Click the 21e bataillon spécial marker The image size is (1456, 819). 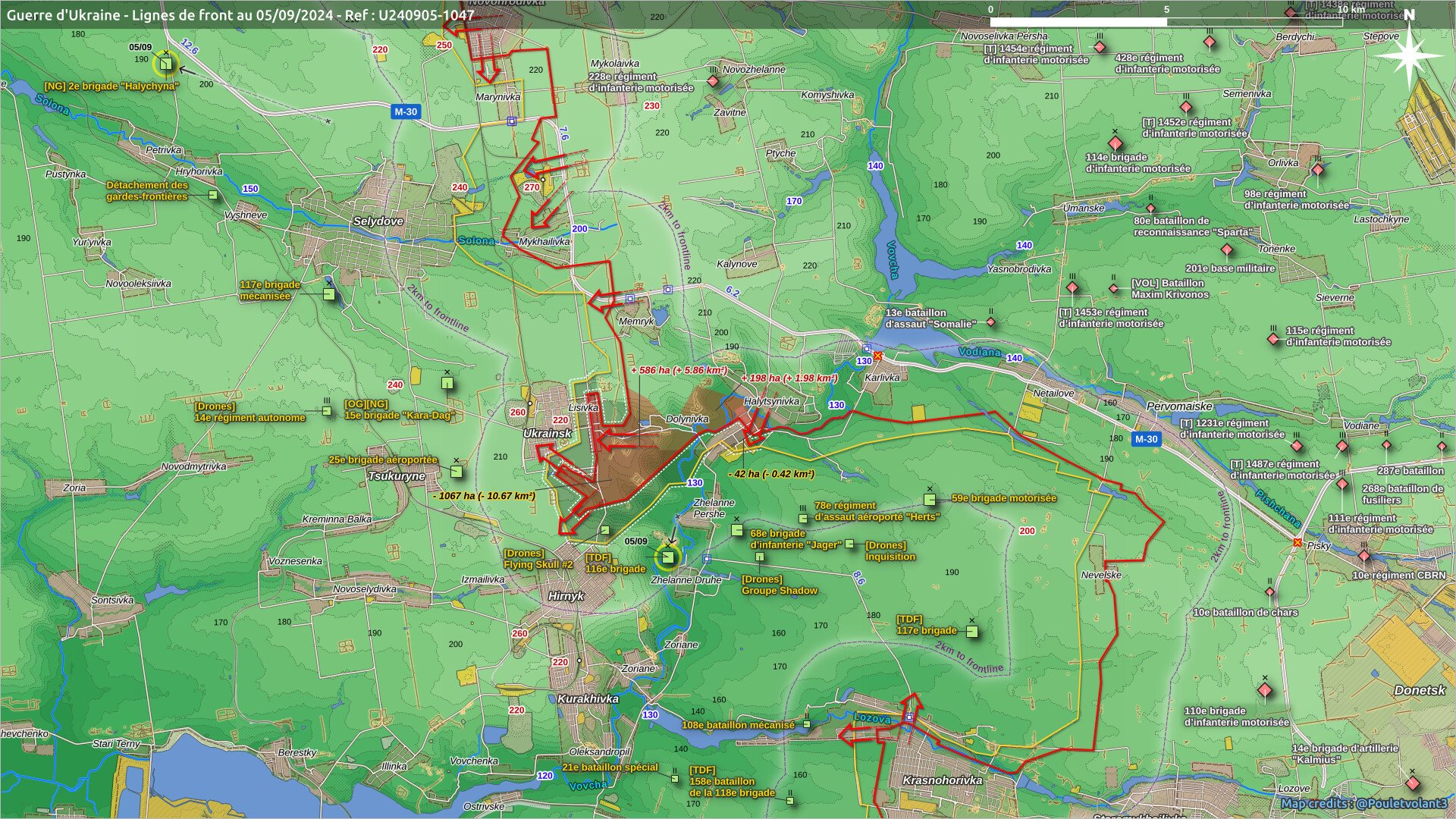[675, 778]
